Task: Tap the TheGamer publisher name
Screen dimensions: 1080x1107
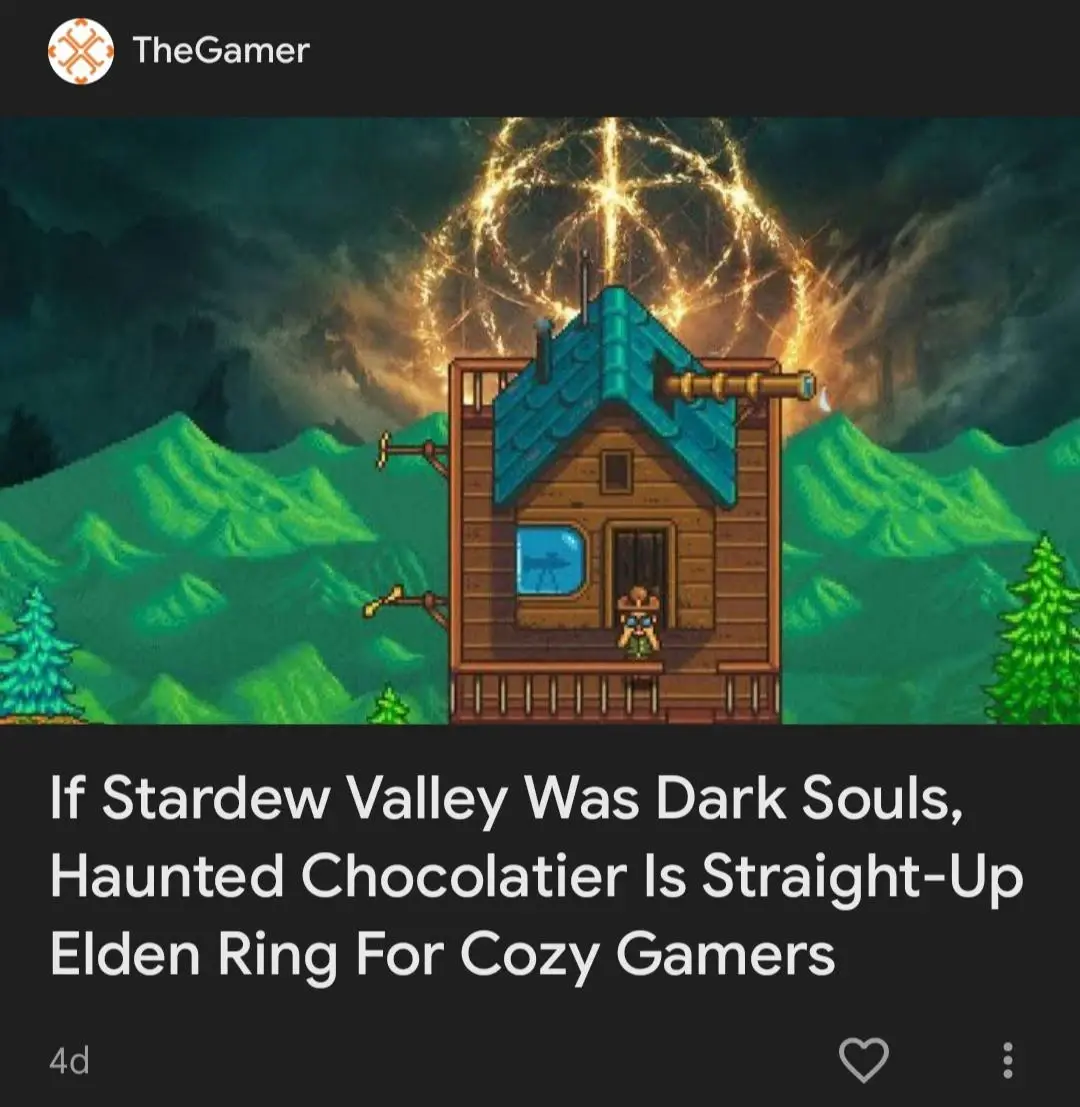Action: [221, 51]
